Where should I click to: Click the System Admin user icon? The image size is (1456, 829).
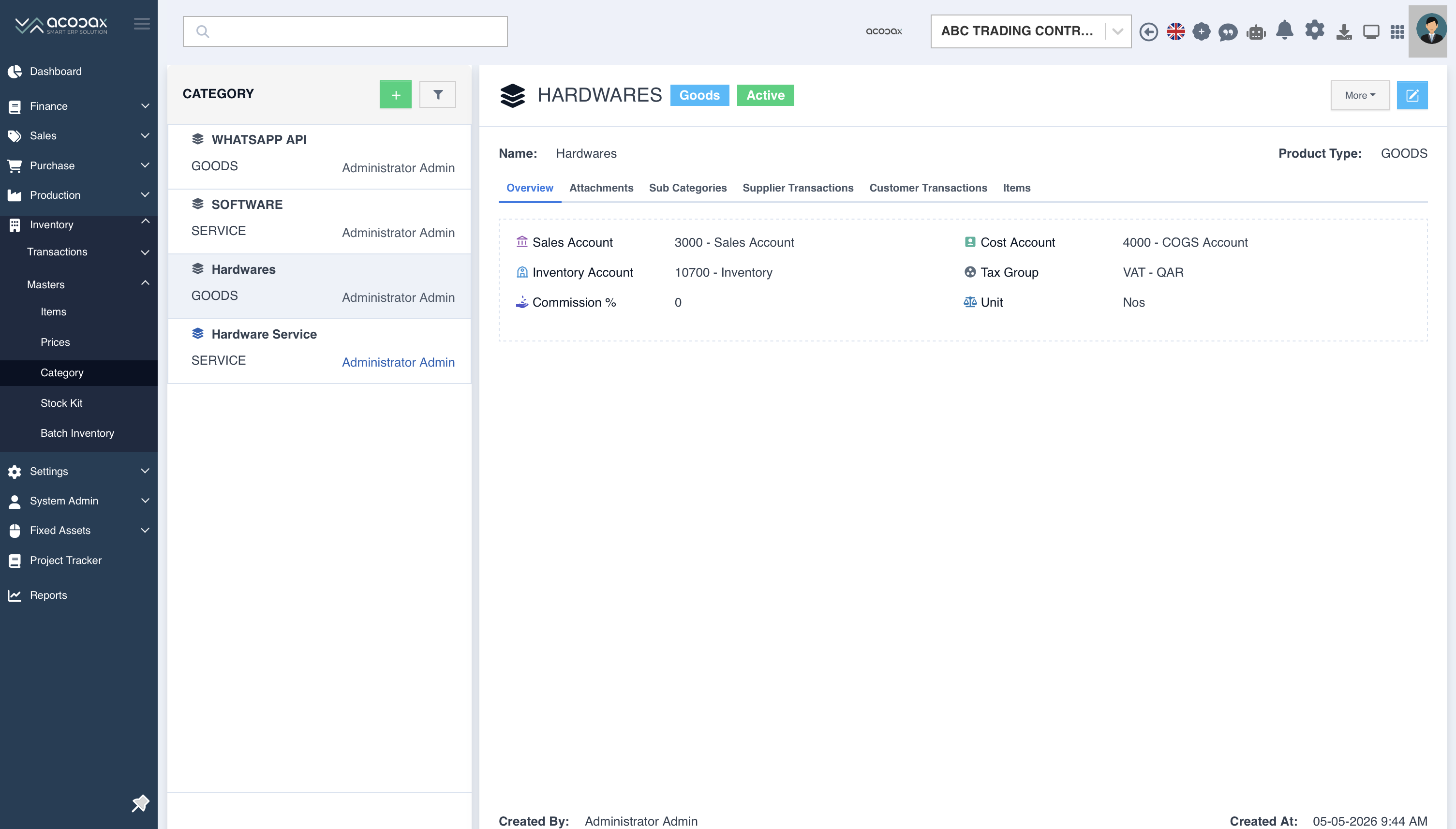pyautogui.click(x=15, y=501)
